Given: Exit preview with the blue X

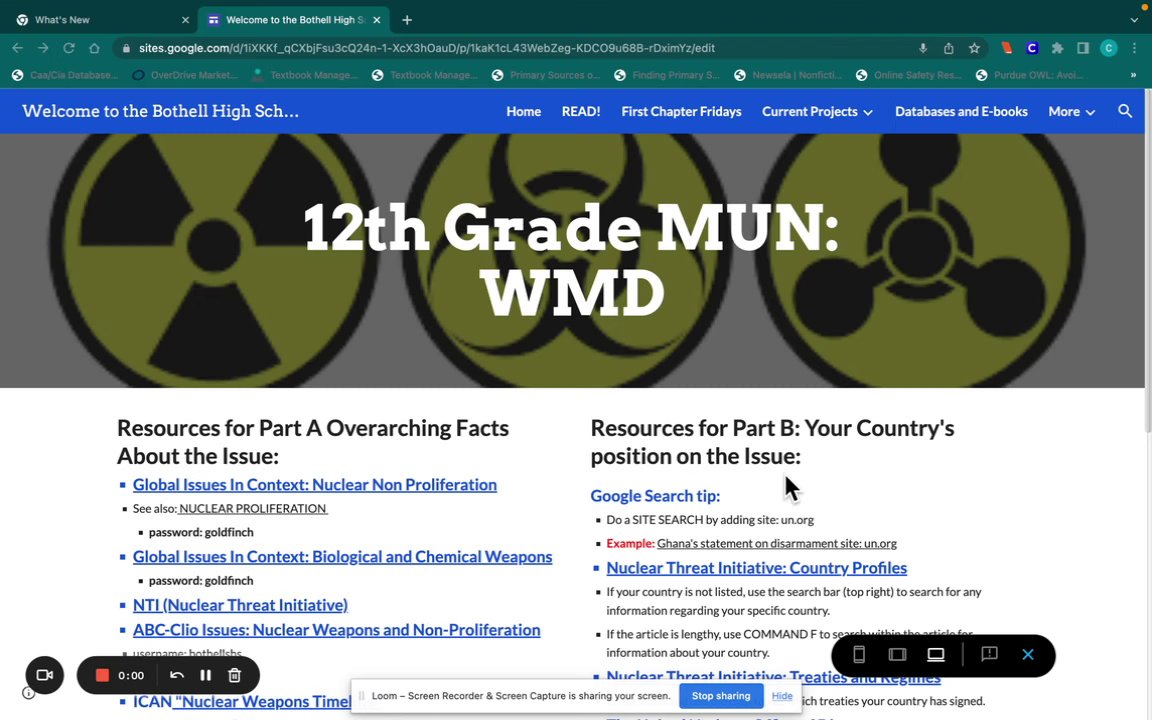Looking at the screenshot, I should pos(1028,654).
